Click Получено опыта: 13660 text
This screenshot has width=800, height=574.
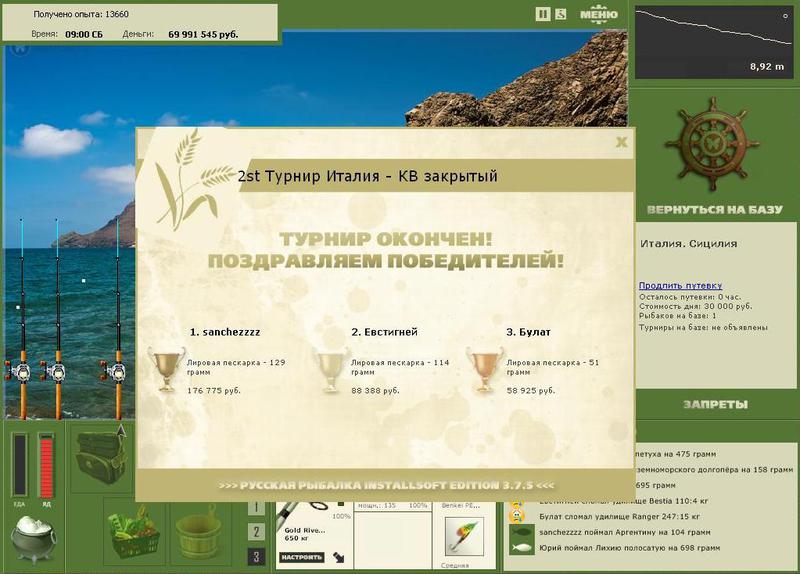[81, 14]
